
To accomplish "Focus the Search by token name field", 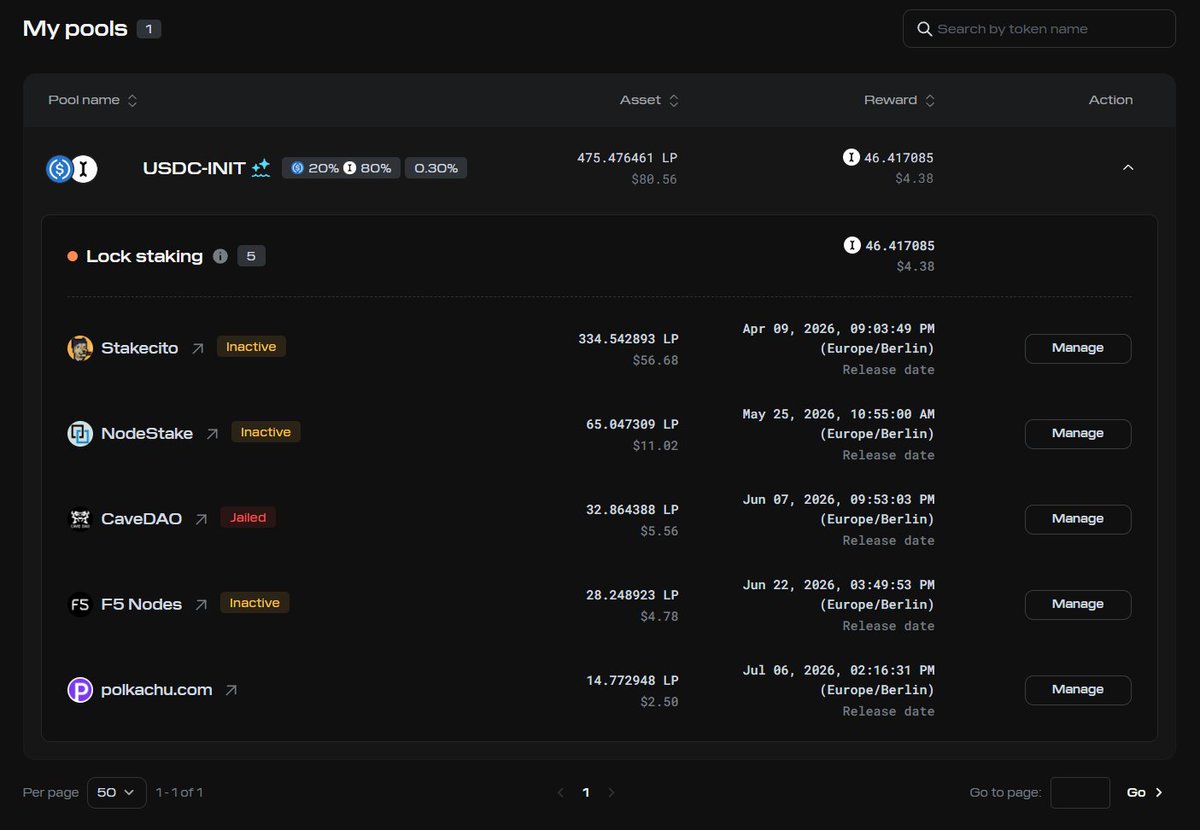I will (x=1050, y=29).
